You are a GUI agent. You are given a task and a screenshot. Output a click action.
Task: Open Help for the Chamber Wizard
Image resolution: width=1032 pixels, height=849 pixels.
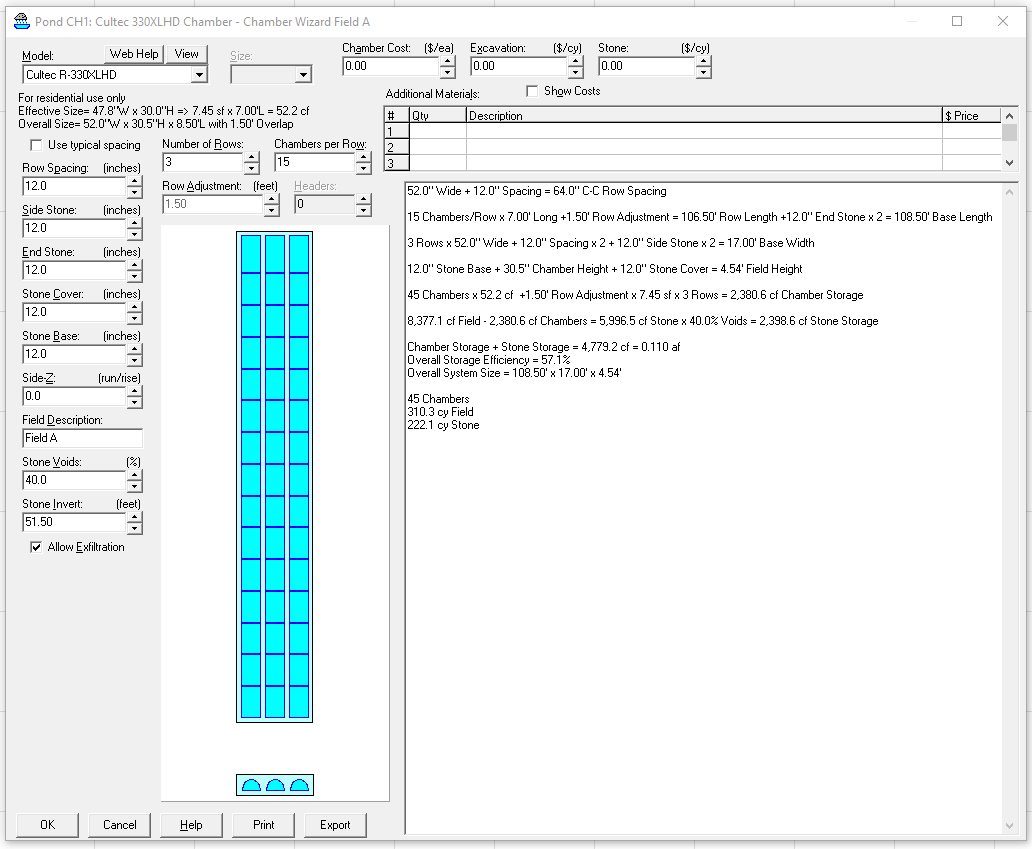(x=191, y=825)
